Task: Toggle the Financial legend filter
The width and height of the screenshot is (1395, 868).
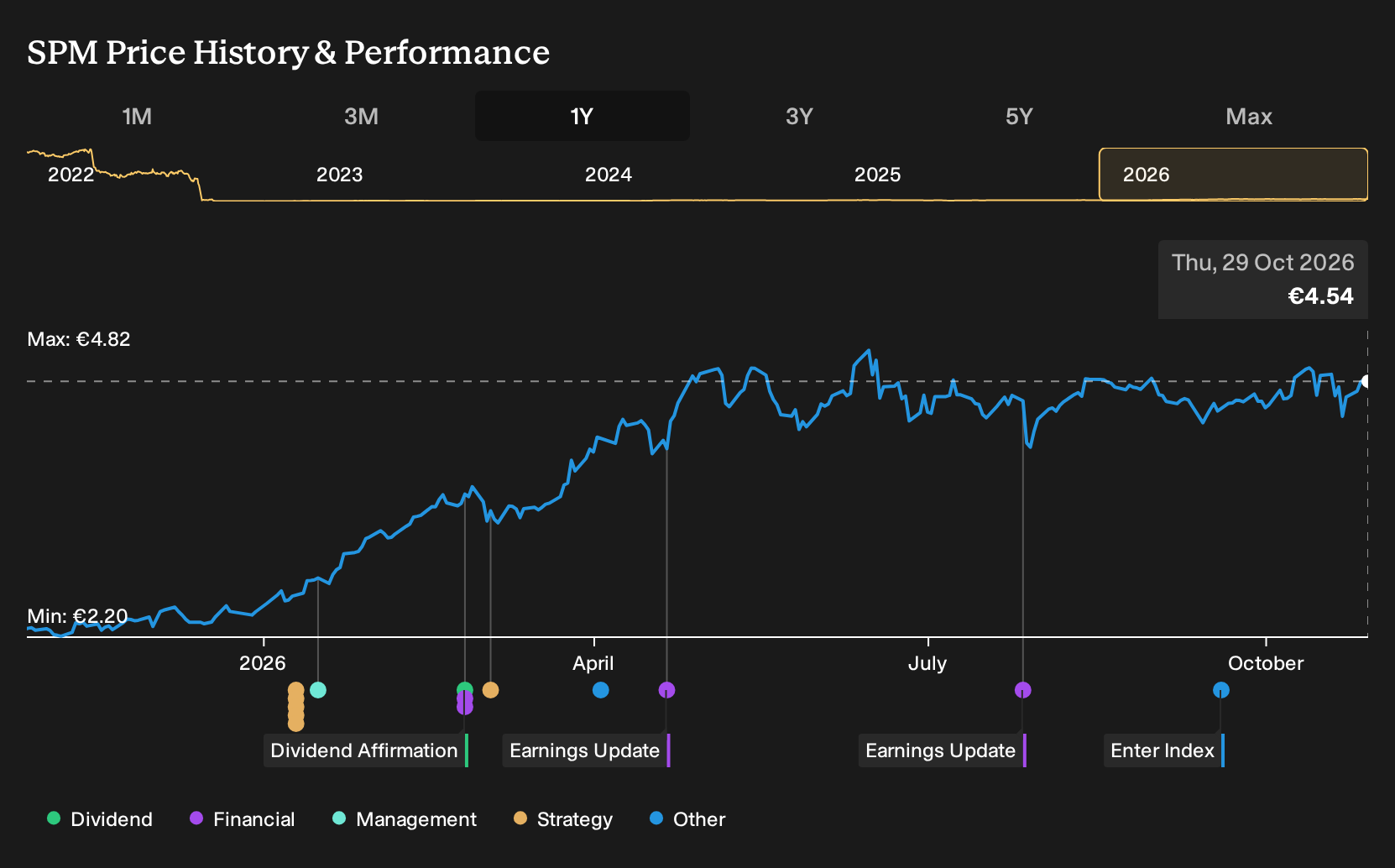Action: coord(243,819)
